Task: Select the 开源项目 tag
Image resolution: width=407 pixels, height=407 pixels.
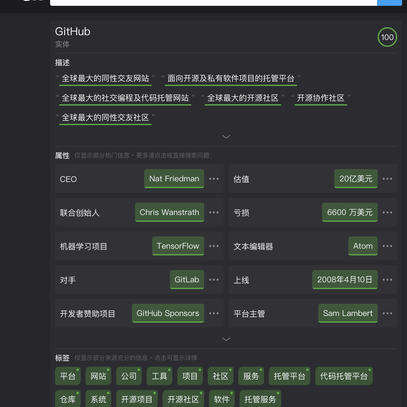Action: pos(137,399)
